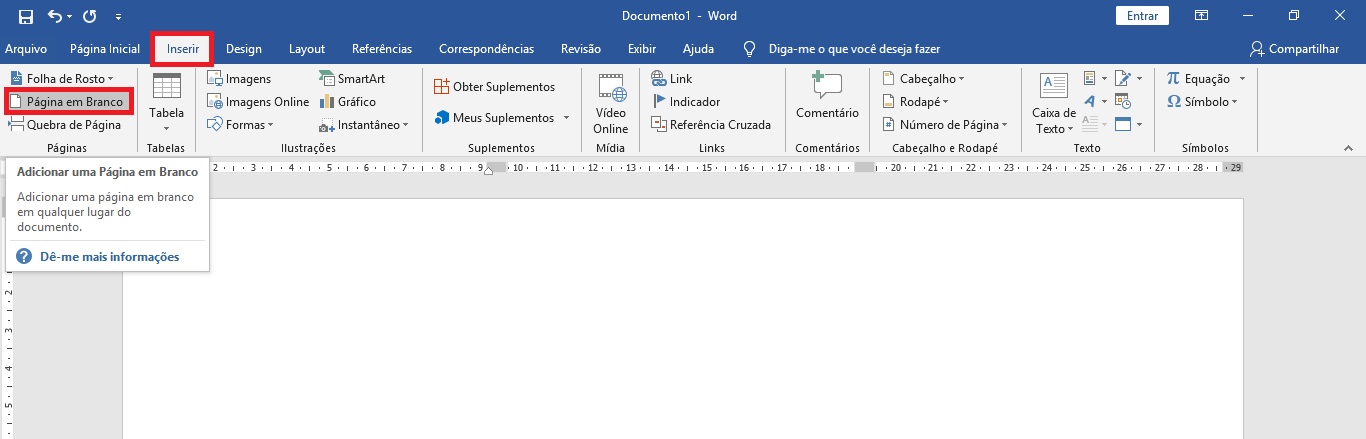Insert Imagens from the computer
The image size is (1366, 439).
click(x=238, y=78)
